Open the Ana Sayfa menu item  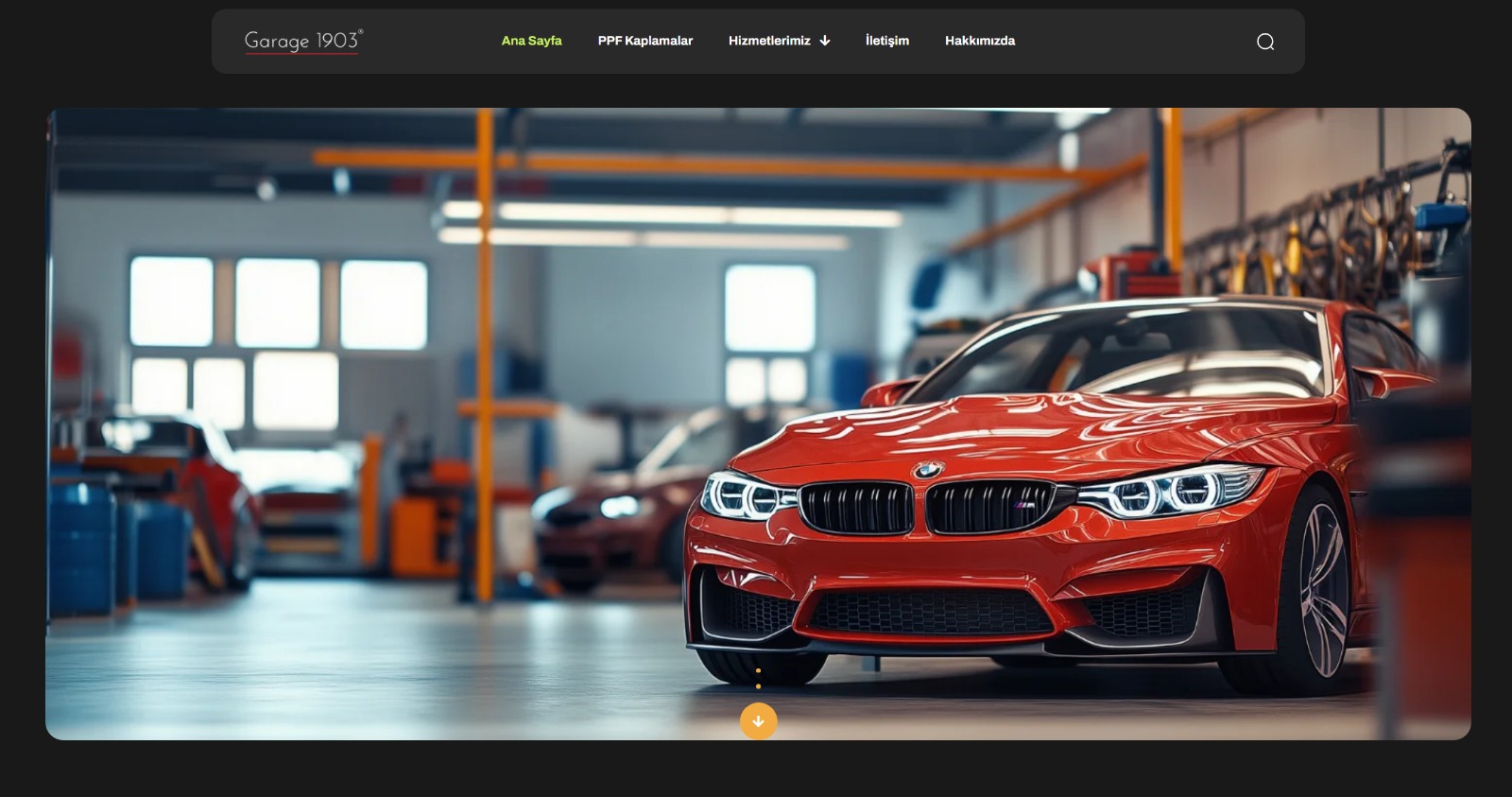pyautogui.click(x=531, y=41)
